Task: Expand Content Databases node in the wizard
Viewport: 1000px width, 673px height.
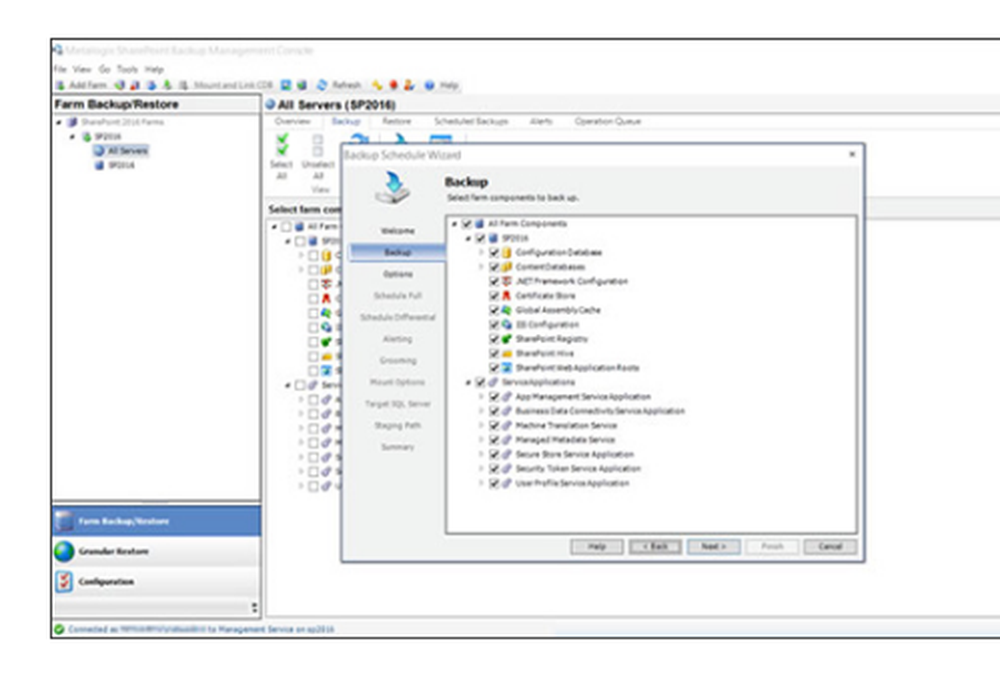Action: [x=482, y=267]
